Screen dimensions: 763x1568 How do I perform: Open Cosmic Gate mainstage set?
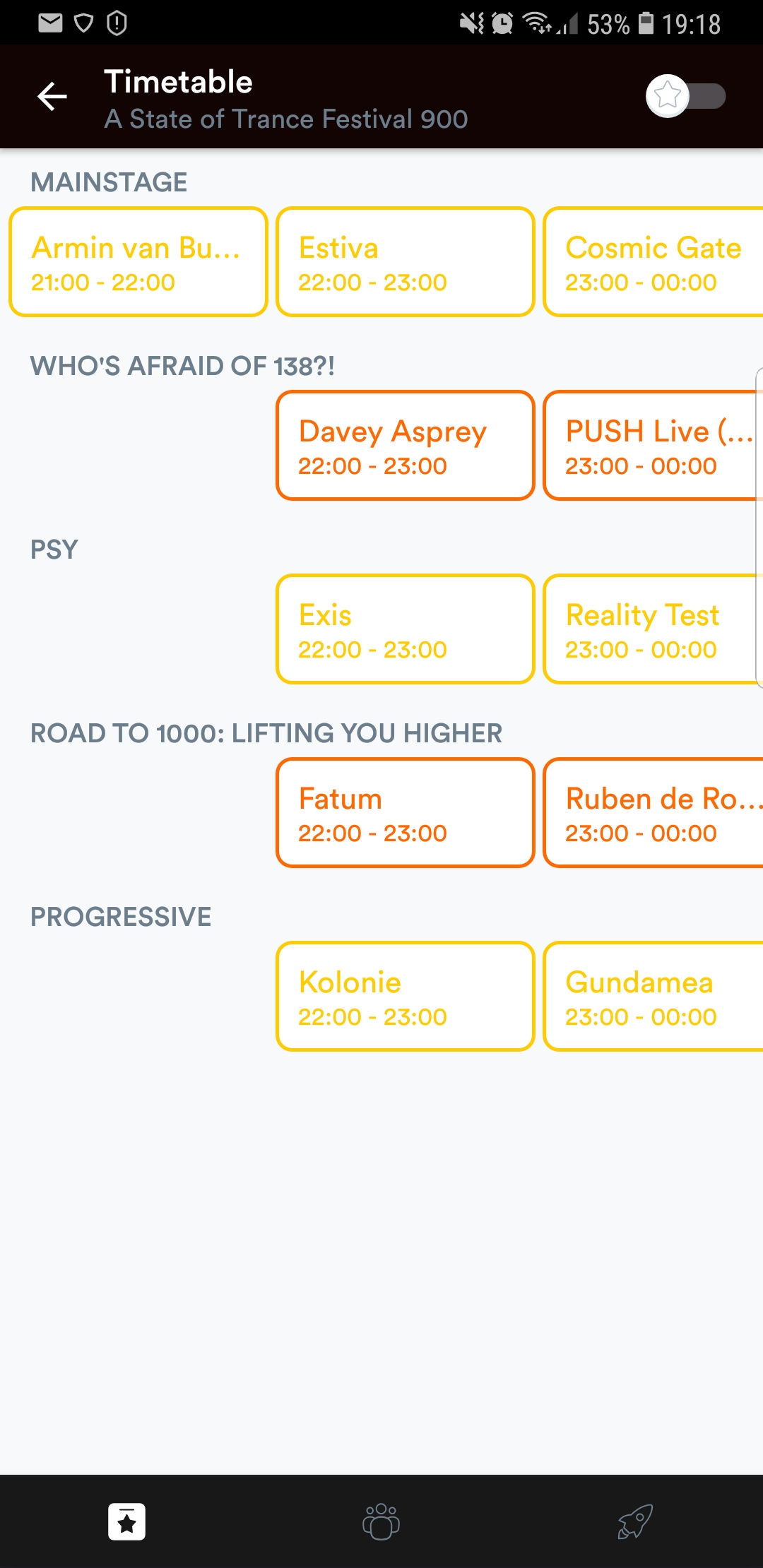[653, 262]
